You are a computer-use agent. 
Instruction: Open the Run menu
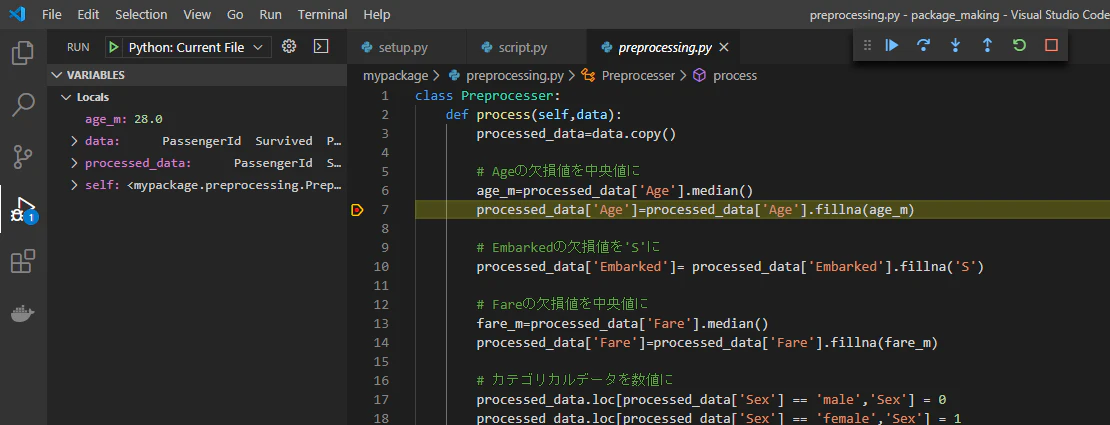(270, 14)
